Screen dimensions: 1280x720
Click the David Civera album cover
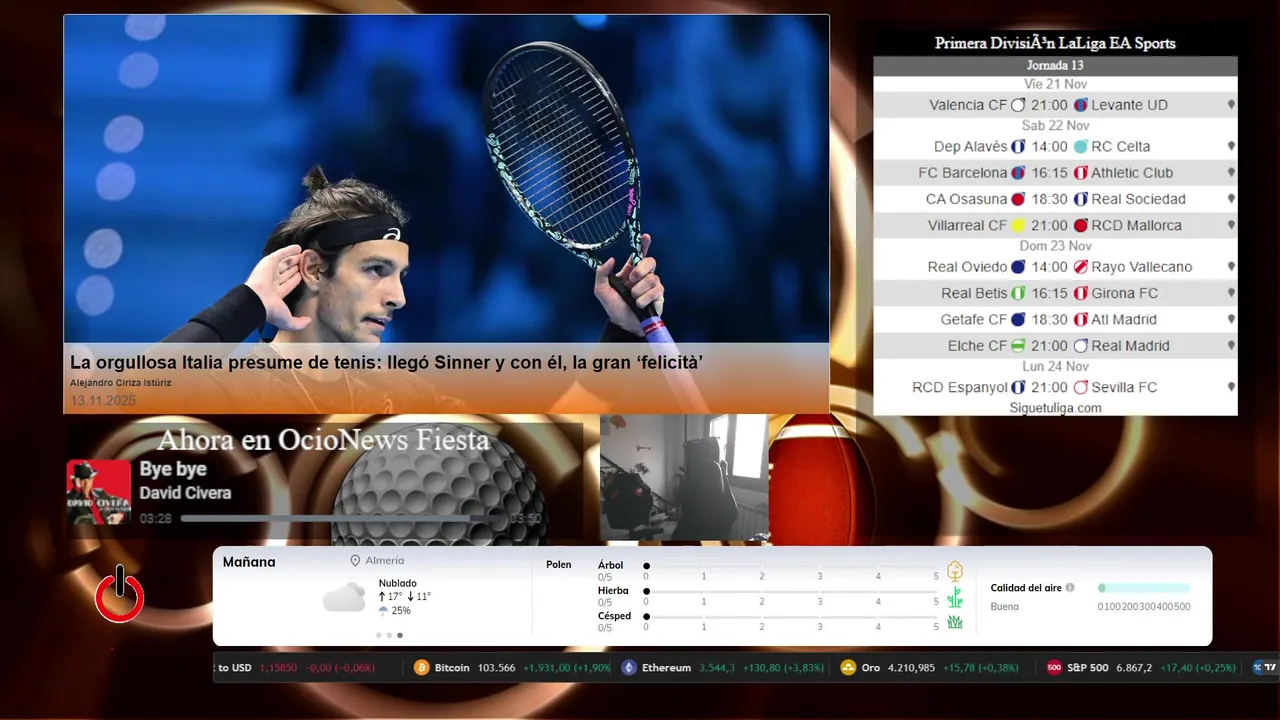99,492
